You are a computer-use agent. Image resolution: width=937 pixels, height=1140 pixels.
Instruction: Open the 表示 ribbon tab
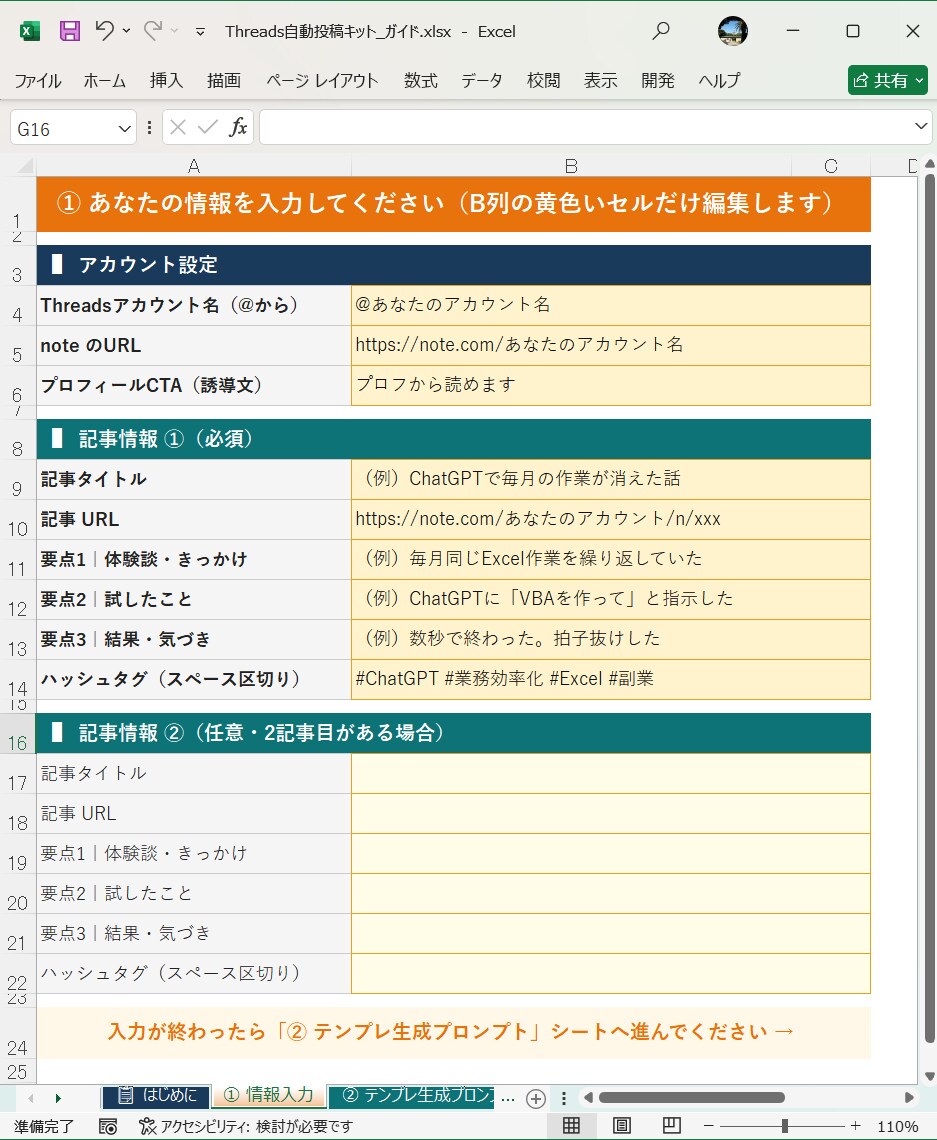click(601, 81)
